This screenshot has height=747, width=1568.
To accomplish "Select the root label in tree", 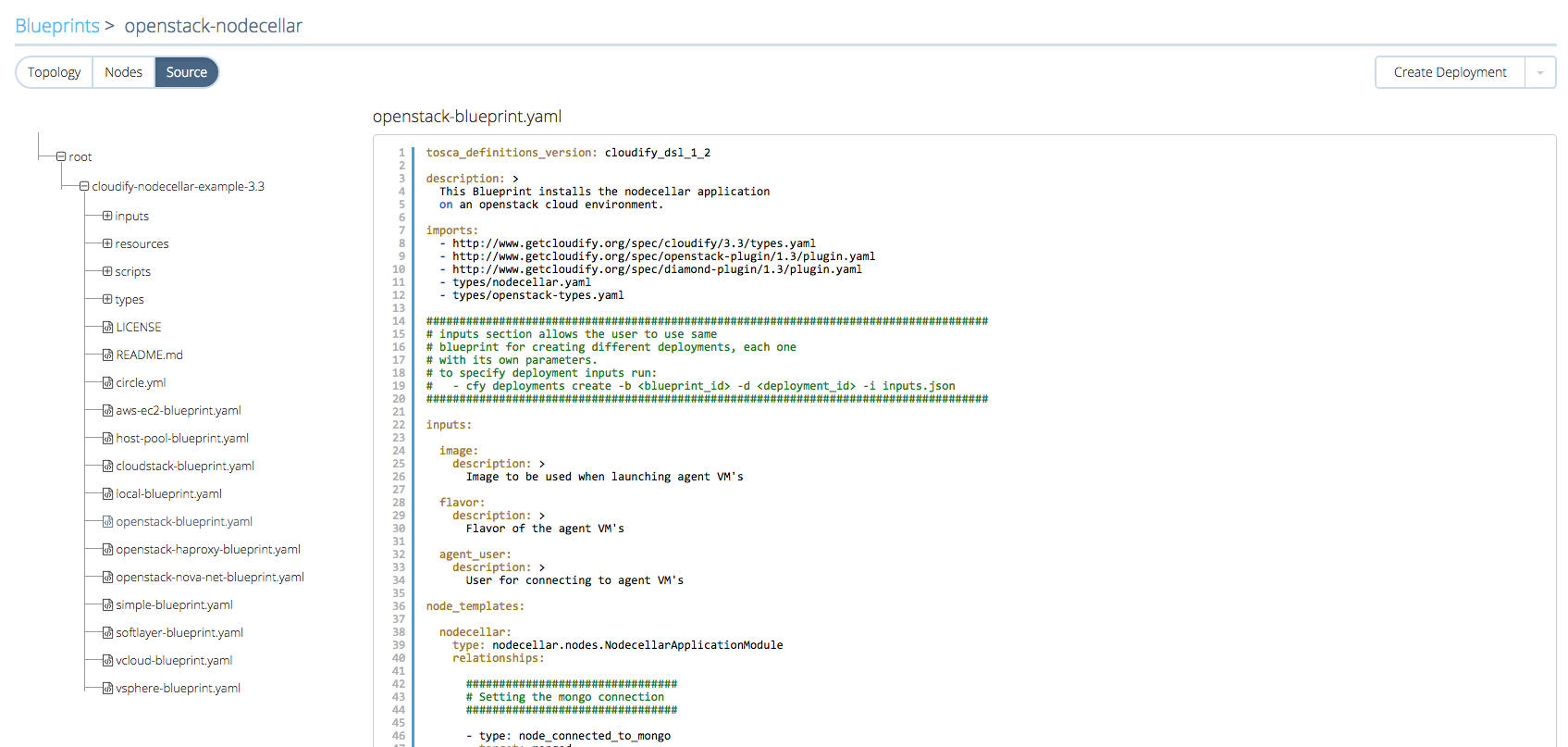I will click(80, 157).
